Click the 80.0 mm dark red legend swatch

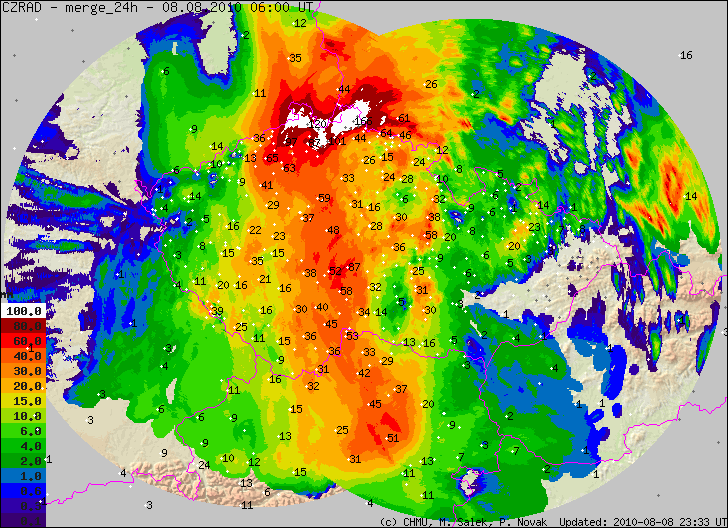pyautogui.click(x=23, y=326)
